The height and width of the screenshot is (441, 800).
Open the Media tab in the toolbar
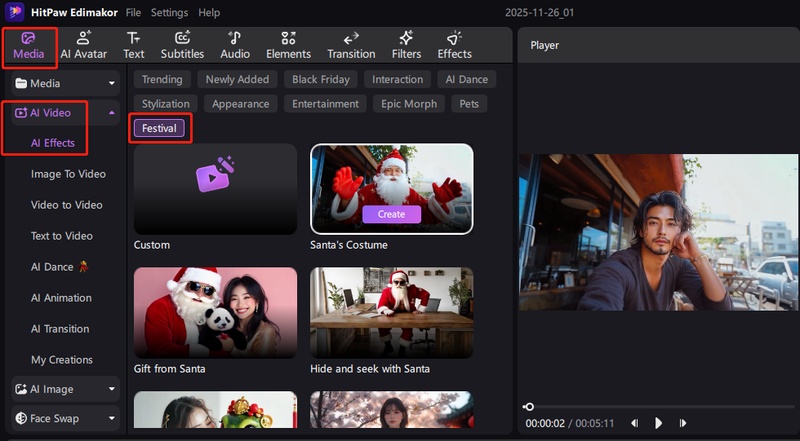29,45
